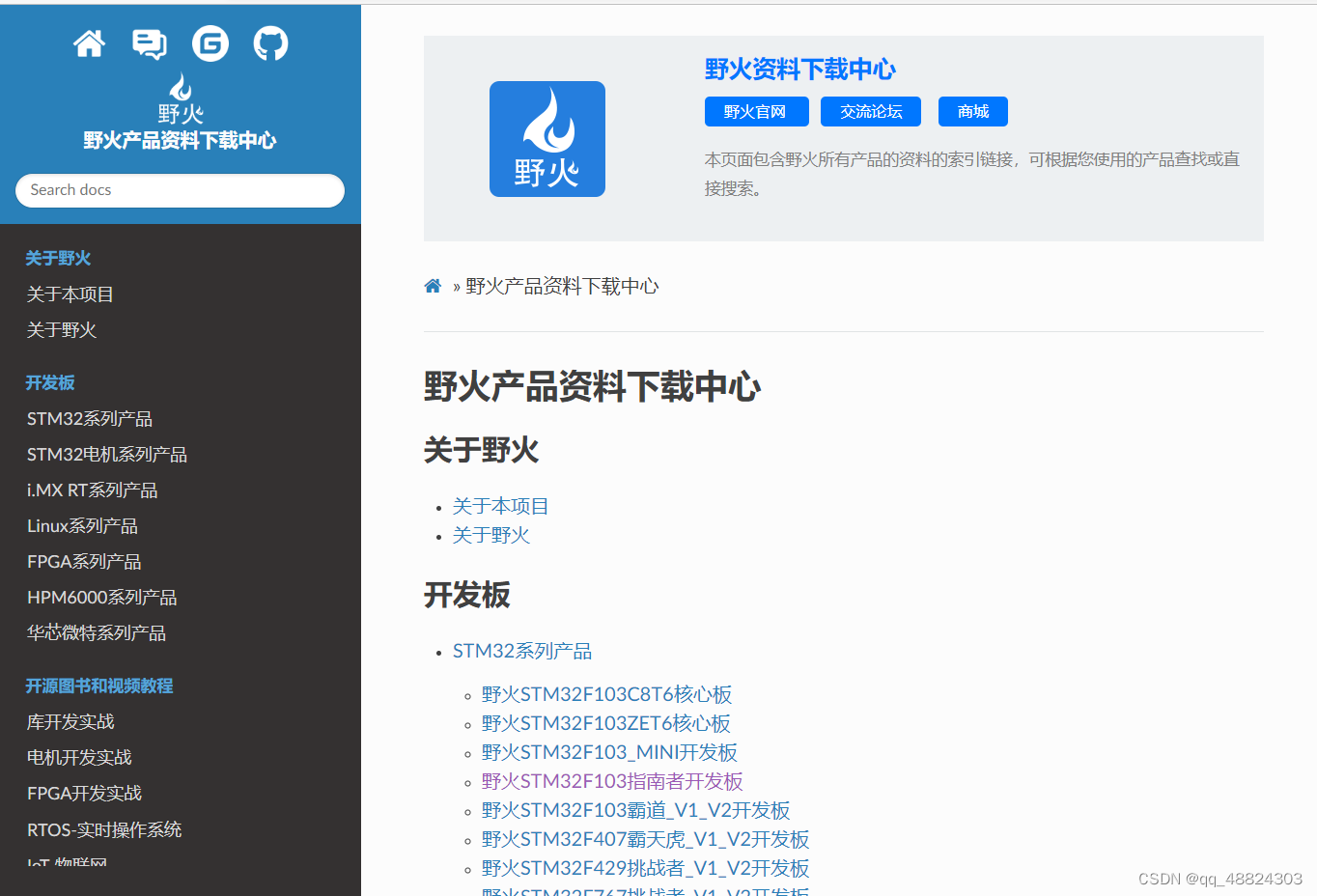This screenshot has width=1317, height=896.
Task: Open 野火STM32F103C8T6核心板 link
Action: pyautogui.click(x=606, y=694)
